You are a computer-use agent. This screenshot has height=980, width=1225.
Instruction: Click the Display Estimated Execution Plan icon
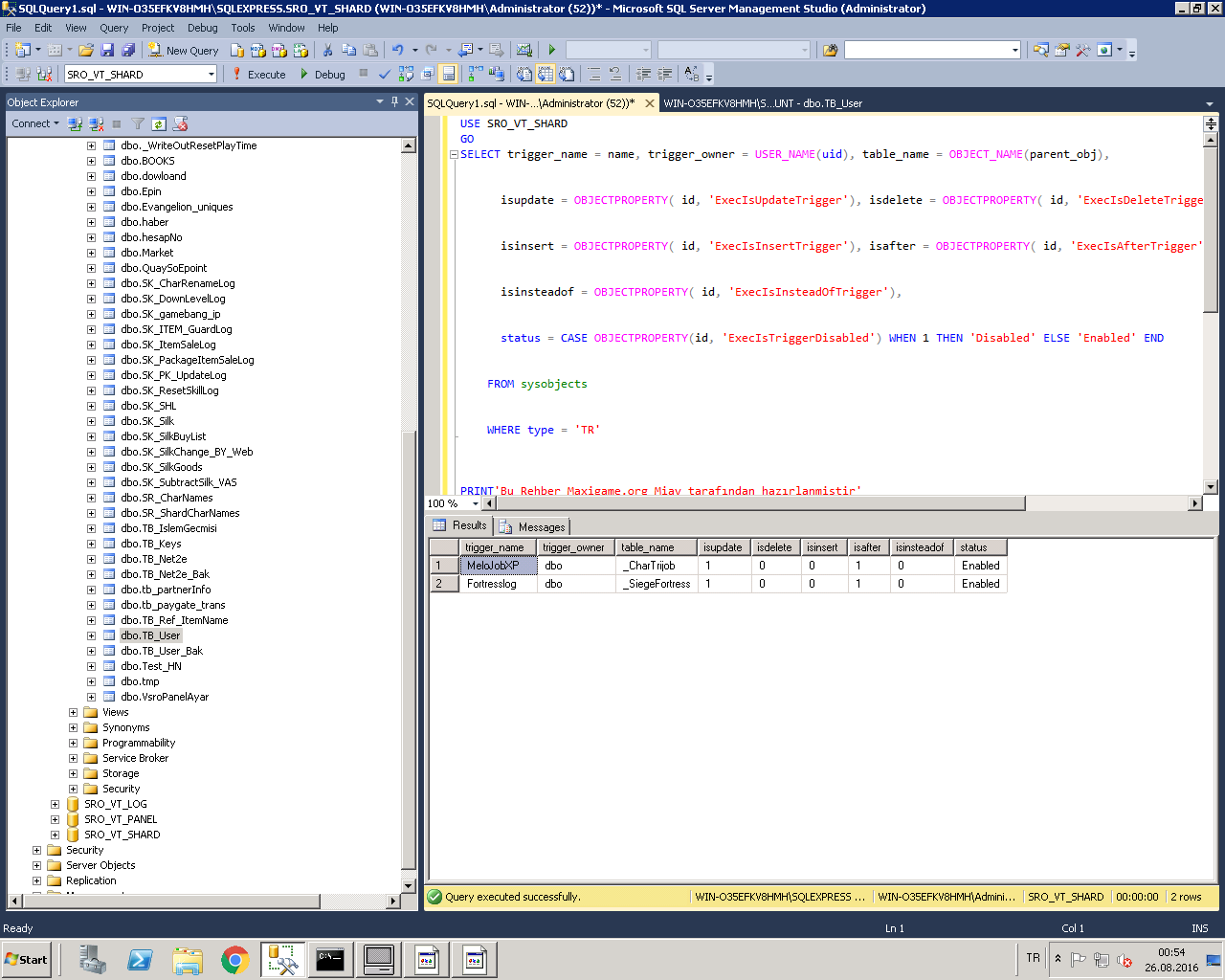click(406, 74)
